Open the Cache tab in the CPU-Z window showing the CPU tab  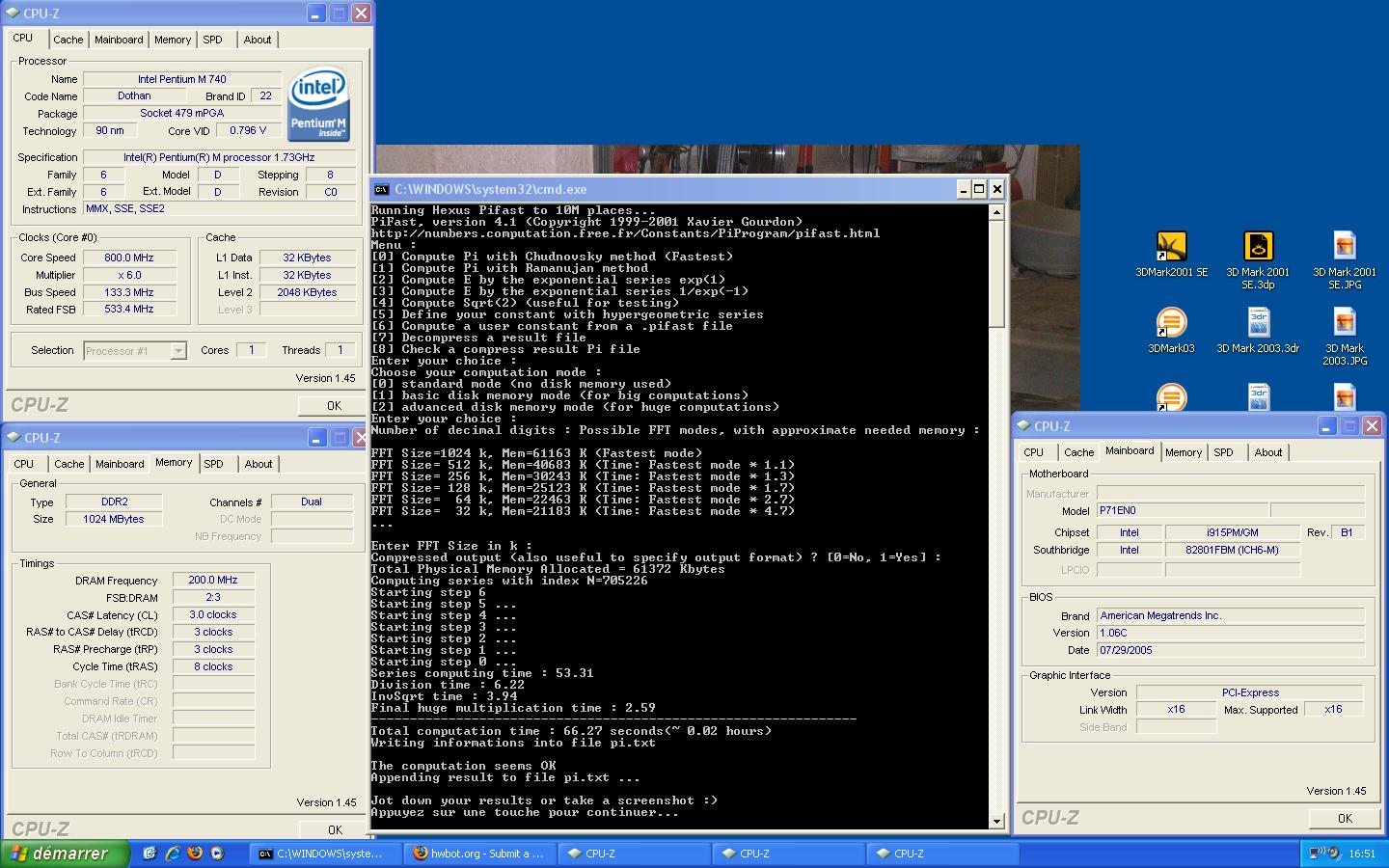[x=68, y=40]
